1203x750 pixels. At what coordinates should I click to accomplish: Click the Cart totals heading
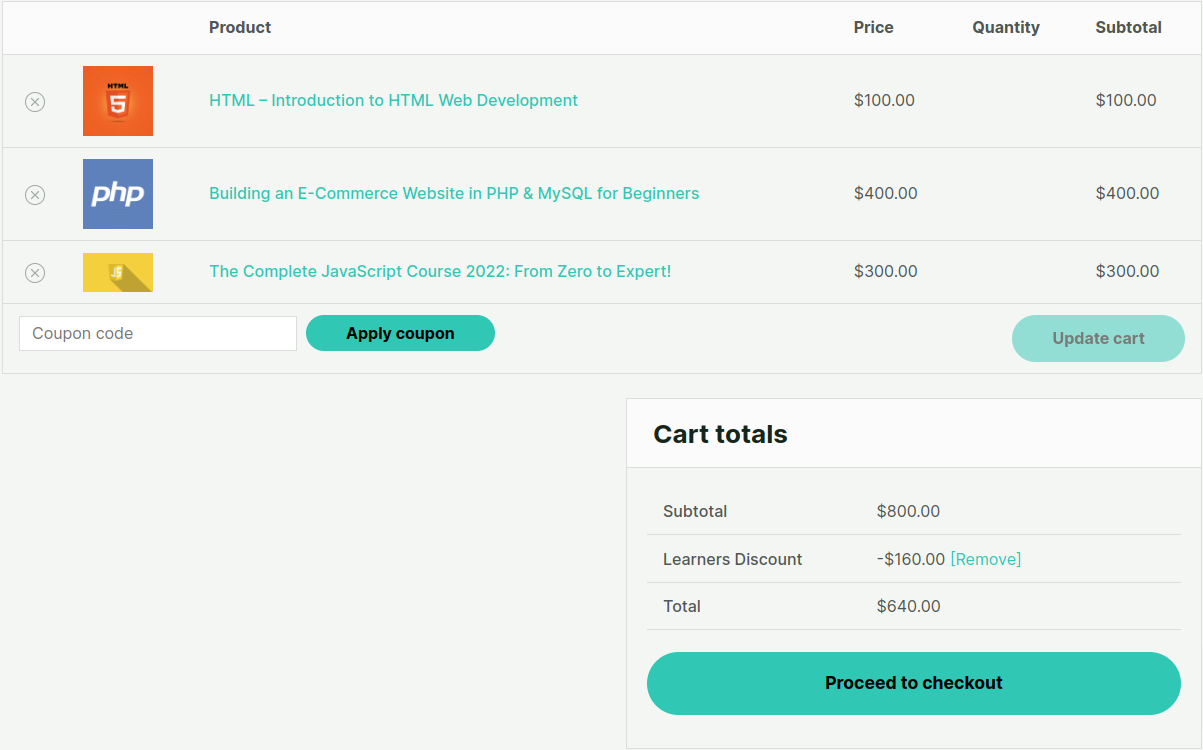click(720, 434)
